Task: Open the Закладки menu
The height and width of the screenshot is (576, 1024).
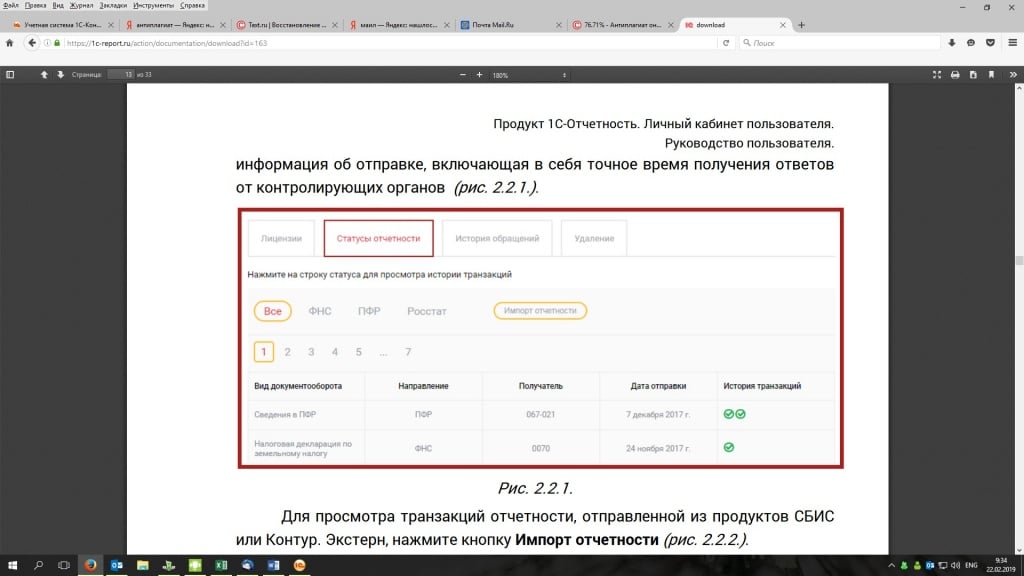Action: pyautogui.click(x=113, y=5)
